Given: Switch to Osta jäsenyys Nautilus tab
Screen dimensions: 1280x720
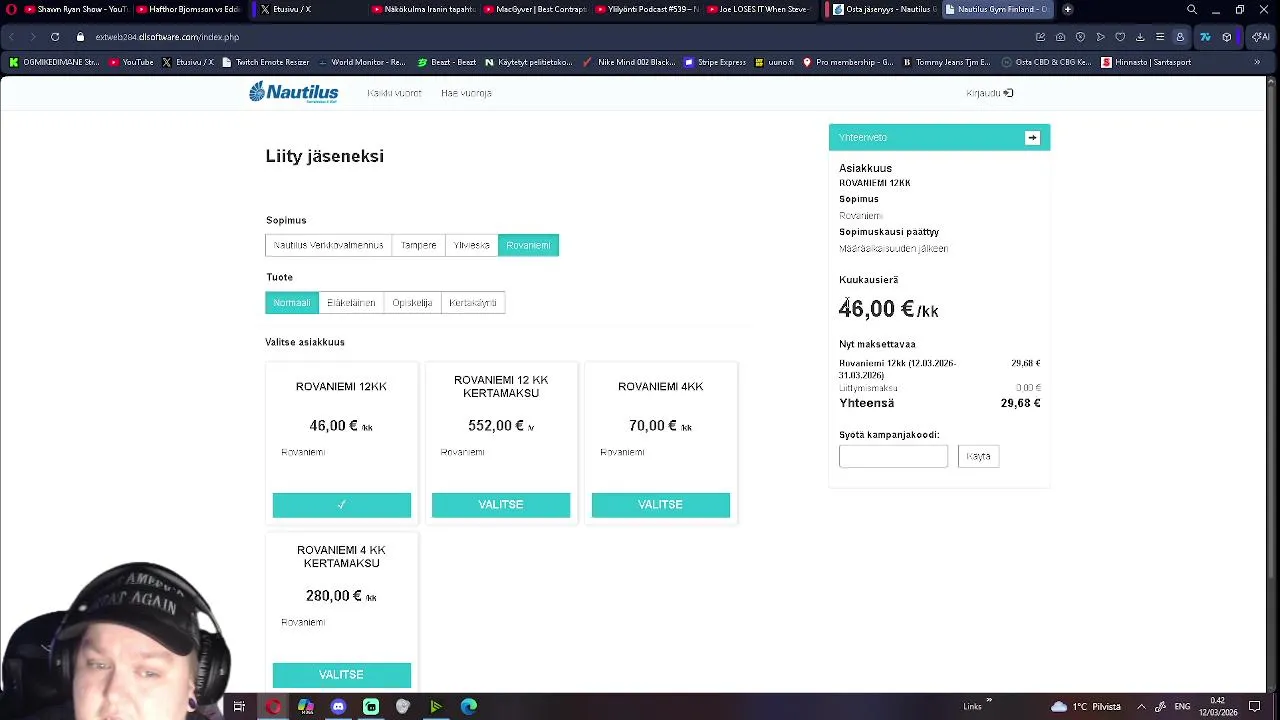Looking at the screenshot, I should 885,9.
